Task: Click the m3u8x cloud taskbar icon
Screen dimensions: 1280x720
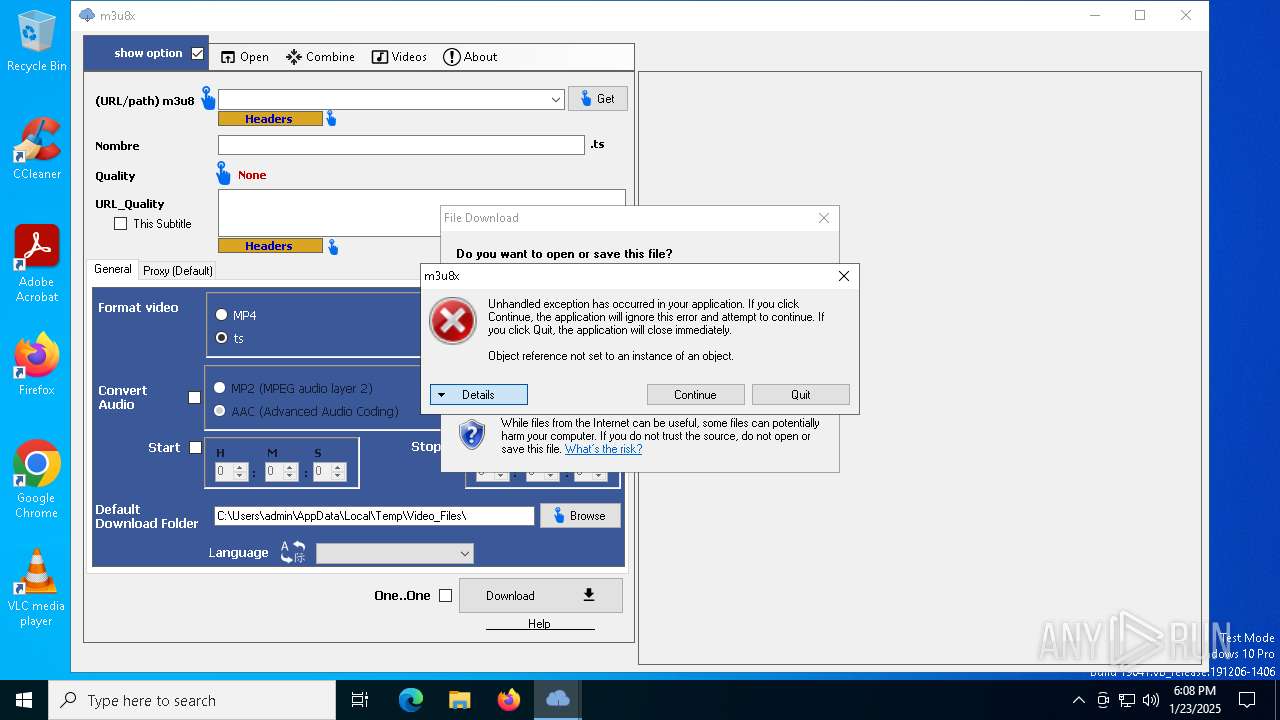Action: [558, 700]
